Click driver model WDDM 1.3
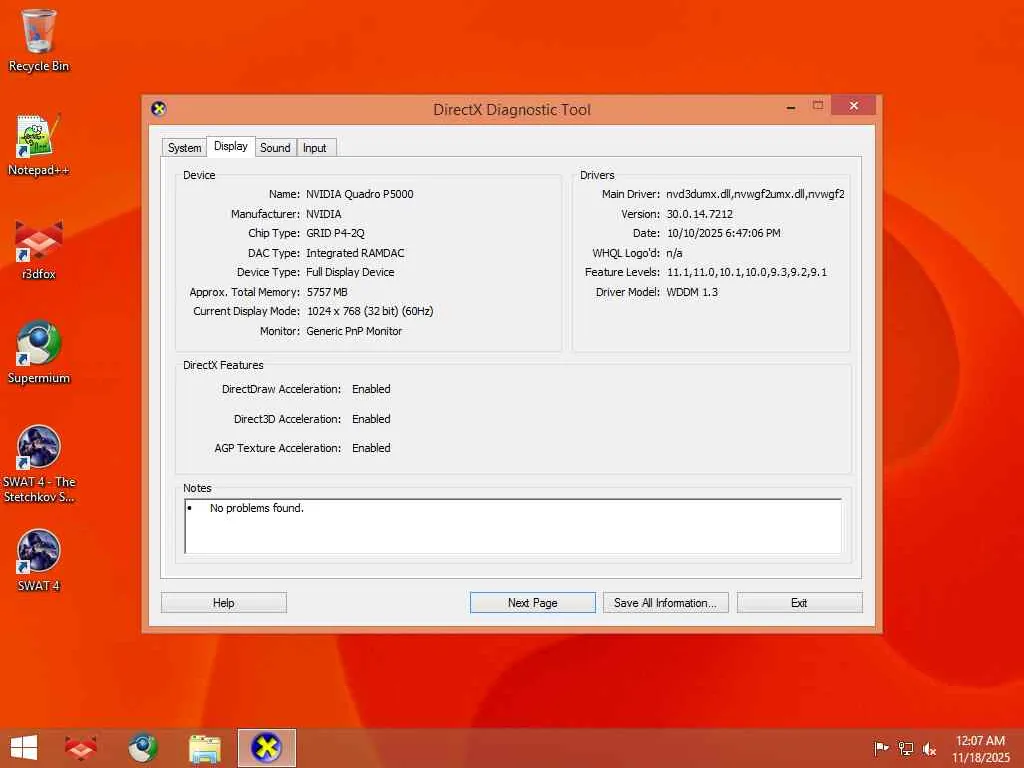This screenshot has height=768, width=1024. point(692,292)
